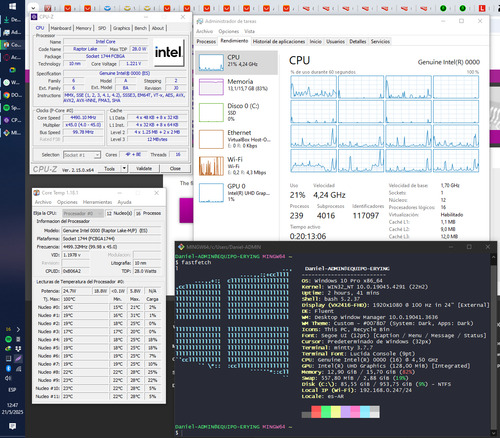Click the terminal scrollbar down arrow

pos(494,432)
